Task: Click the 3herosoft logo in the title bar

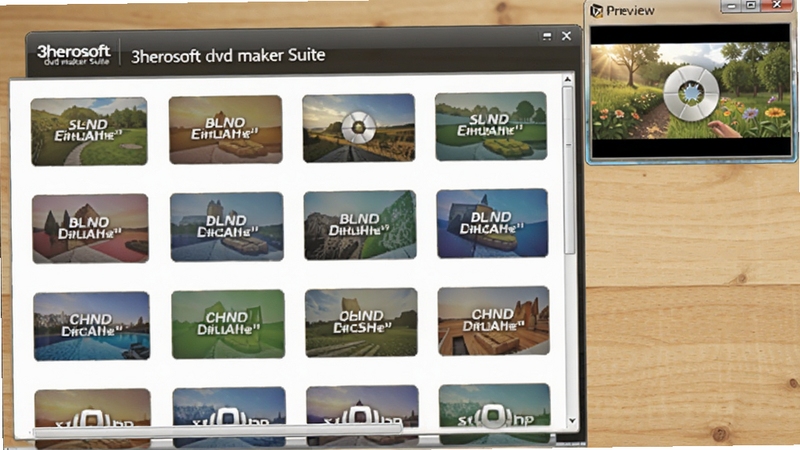Action: click(73, 54)
